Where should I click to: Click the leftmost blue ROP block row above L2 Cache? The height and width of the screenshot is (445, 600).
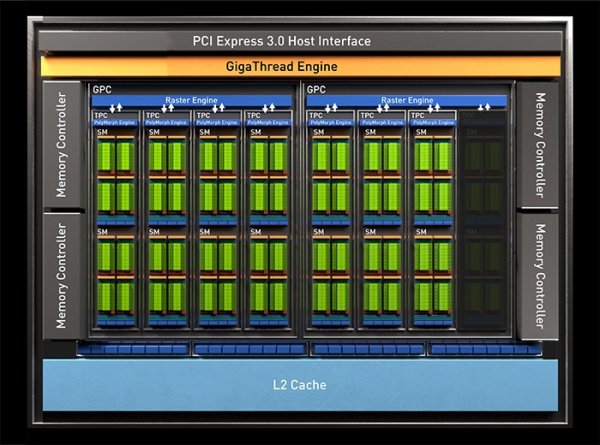click(133, 349)
